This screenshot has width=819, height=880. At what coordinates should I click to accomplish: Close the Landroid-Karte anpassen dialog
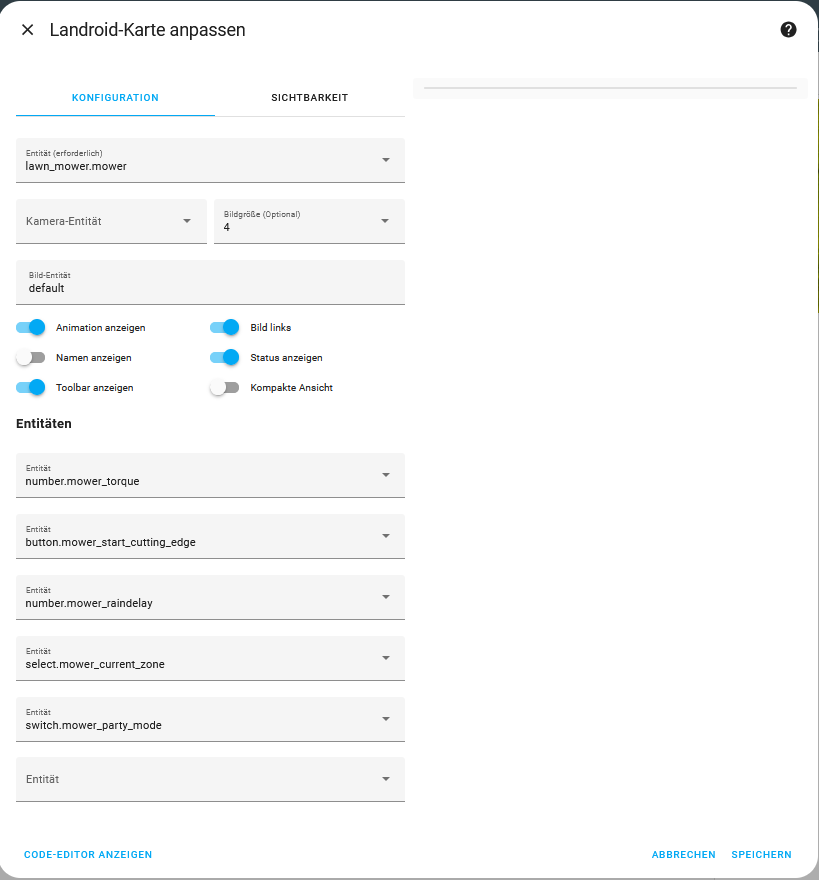27,30
